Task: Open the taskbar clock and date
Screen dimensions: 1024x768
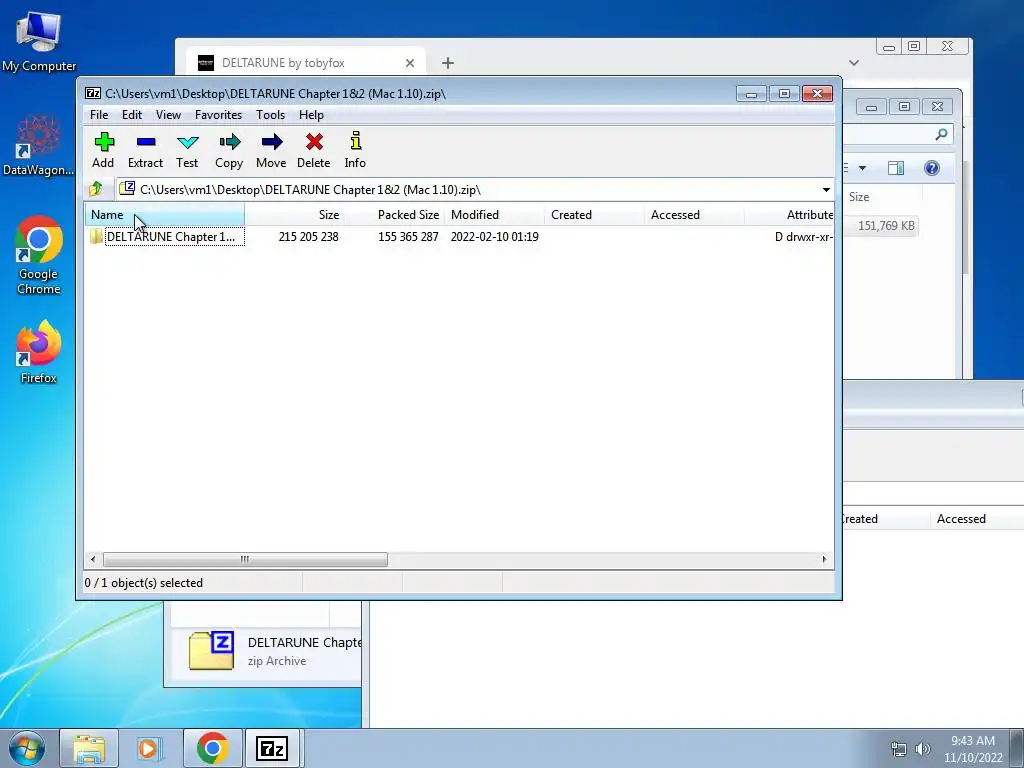Action: [973, 749]
